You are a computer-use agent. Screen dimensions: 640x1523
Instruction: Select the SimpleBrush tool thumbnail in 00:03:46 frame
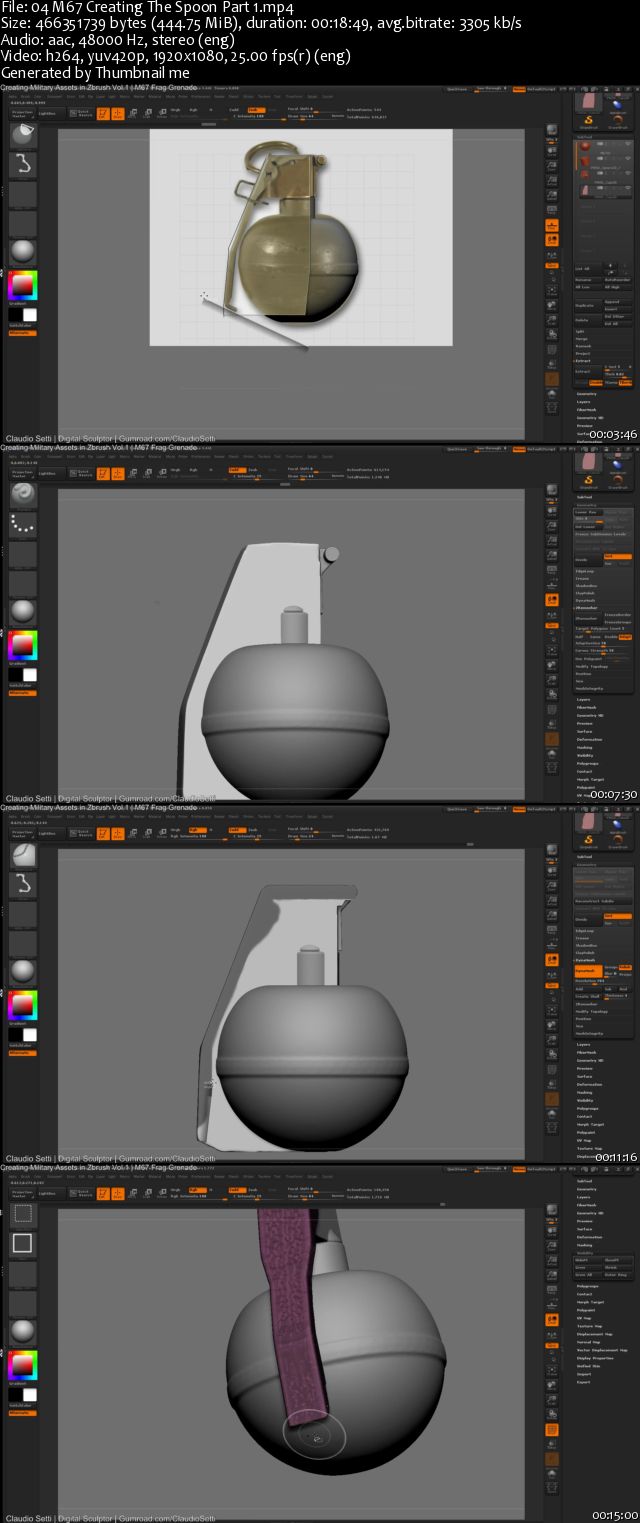click(x=588, y=121)
